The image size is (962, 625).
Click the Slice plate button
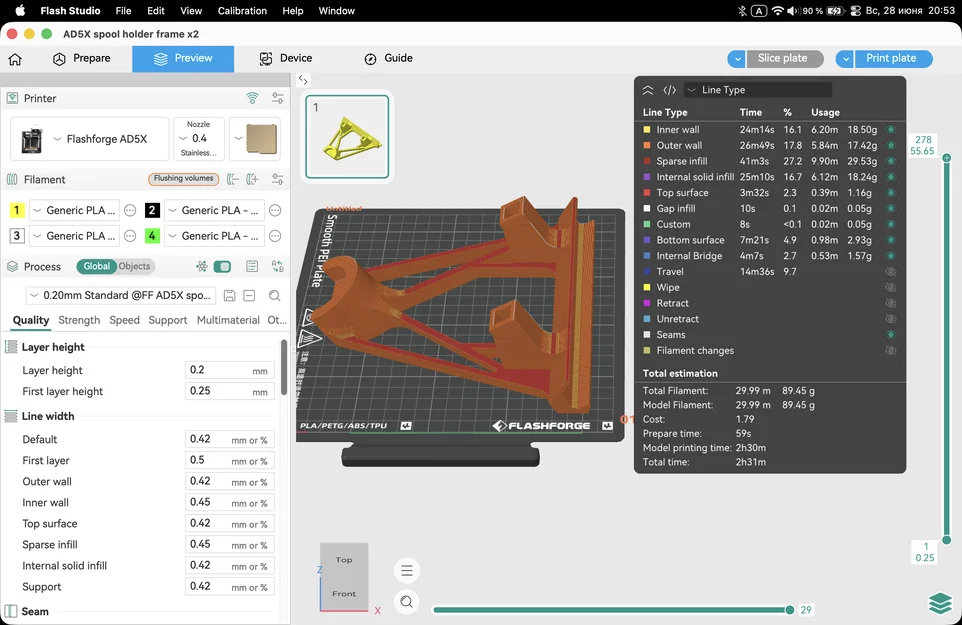(785, 59)
